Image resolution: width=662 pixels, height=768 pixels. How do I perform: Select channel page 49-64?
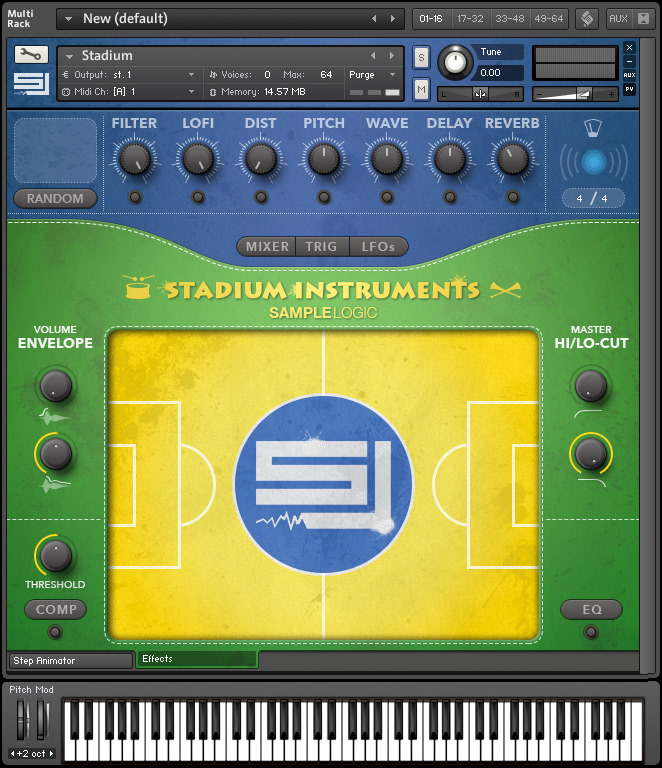(548, 19)
